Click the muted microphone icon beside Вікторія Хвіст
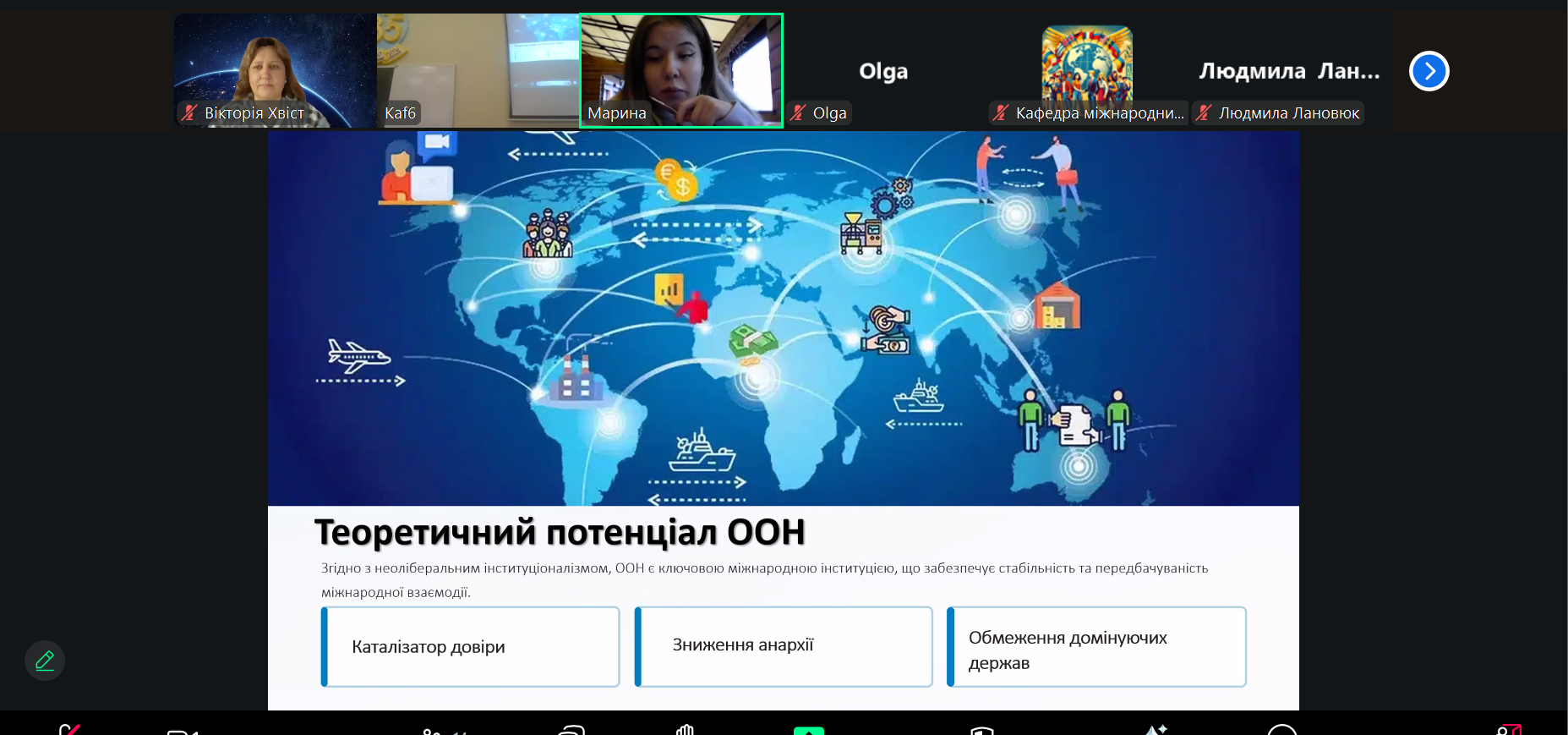1568x735 pixels. 190,112
